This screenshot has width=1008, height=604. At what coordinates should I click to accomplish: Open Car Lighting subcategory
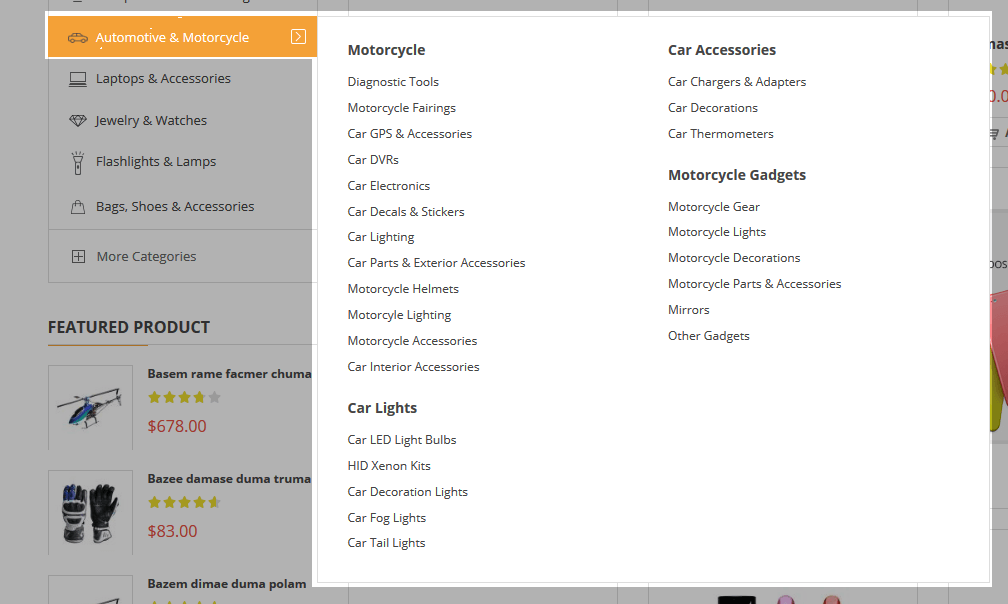(x=381, y=237)
